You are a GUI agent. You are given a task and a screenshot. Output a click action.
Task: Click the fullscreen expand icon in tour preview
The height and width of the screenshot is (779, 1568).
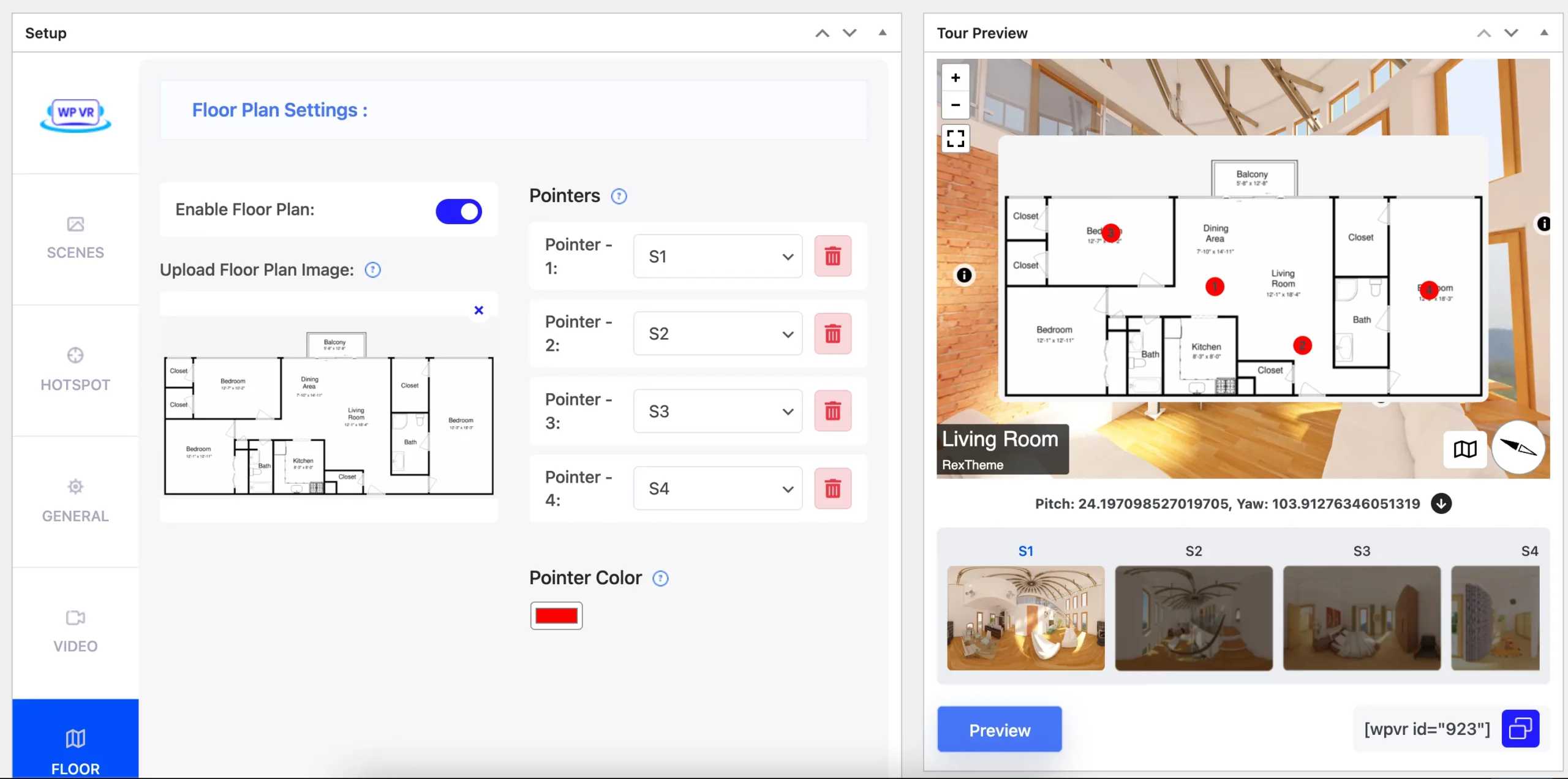coord(956,138)
